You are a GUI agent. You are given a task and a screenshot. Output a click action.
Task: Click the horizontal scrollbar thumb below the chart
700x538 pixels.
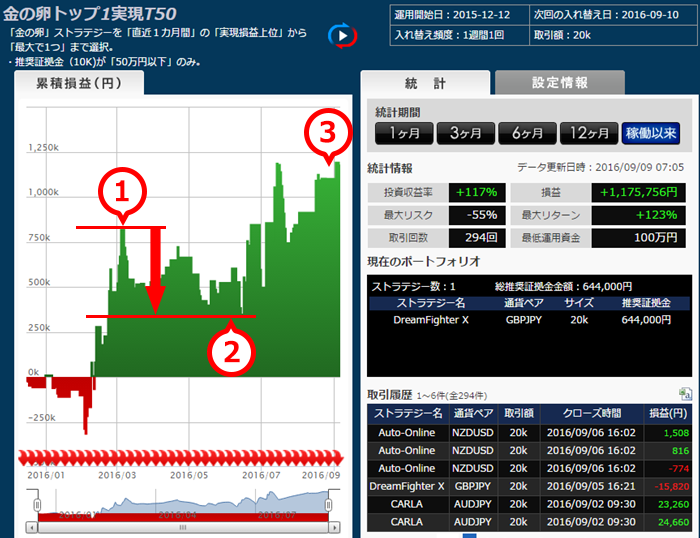[x=182, y=527]
